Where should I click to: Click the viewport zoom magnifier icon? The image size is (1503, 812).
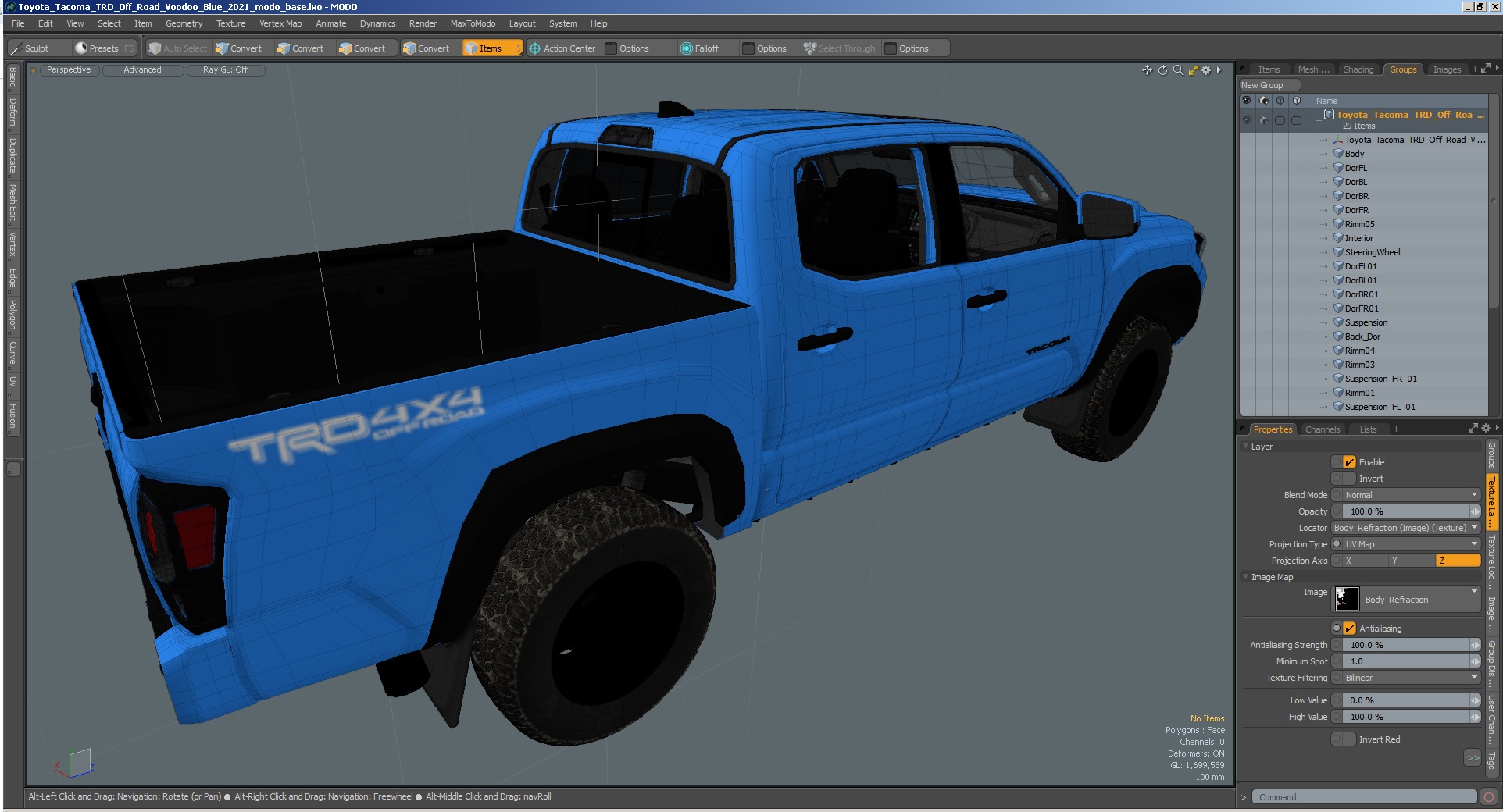(x=1178, y=70)
